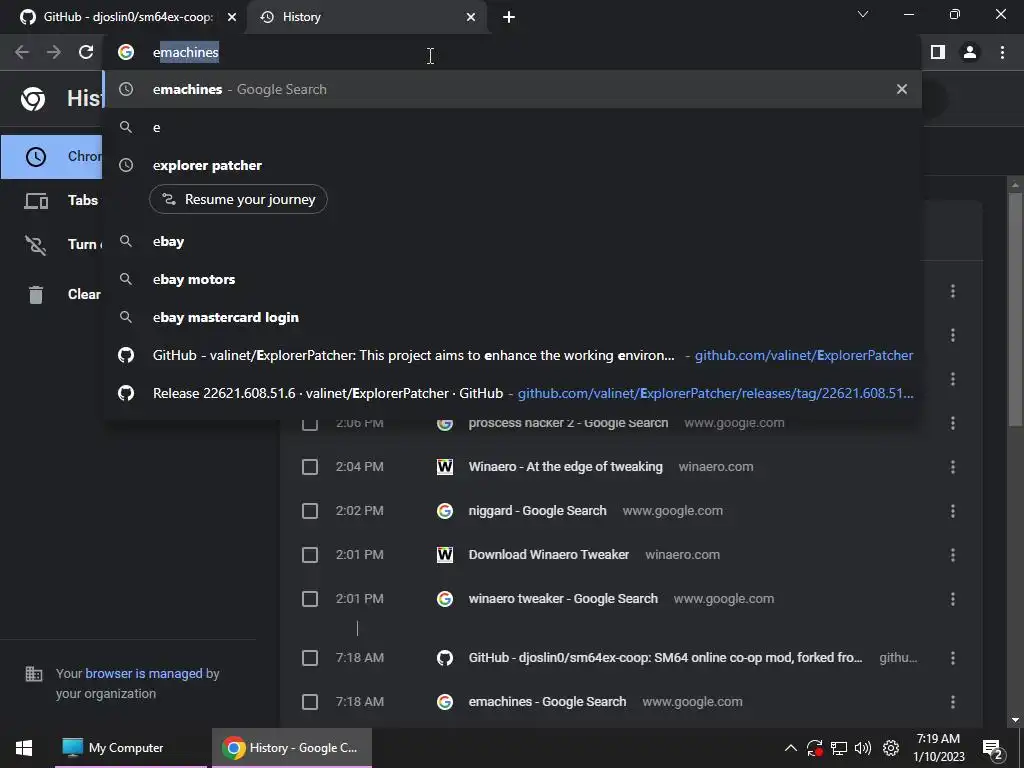Viewport: 1024px width, 768px height.
Task: Check the Winaero edge of tweaking checkbox
Action: (310, 467)
